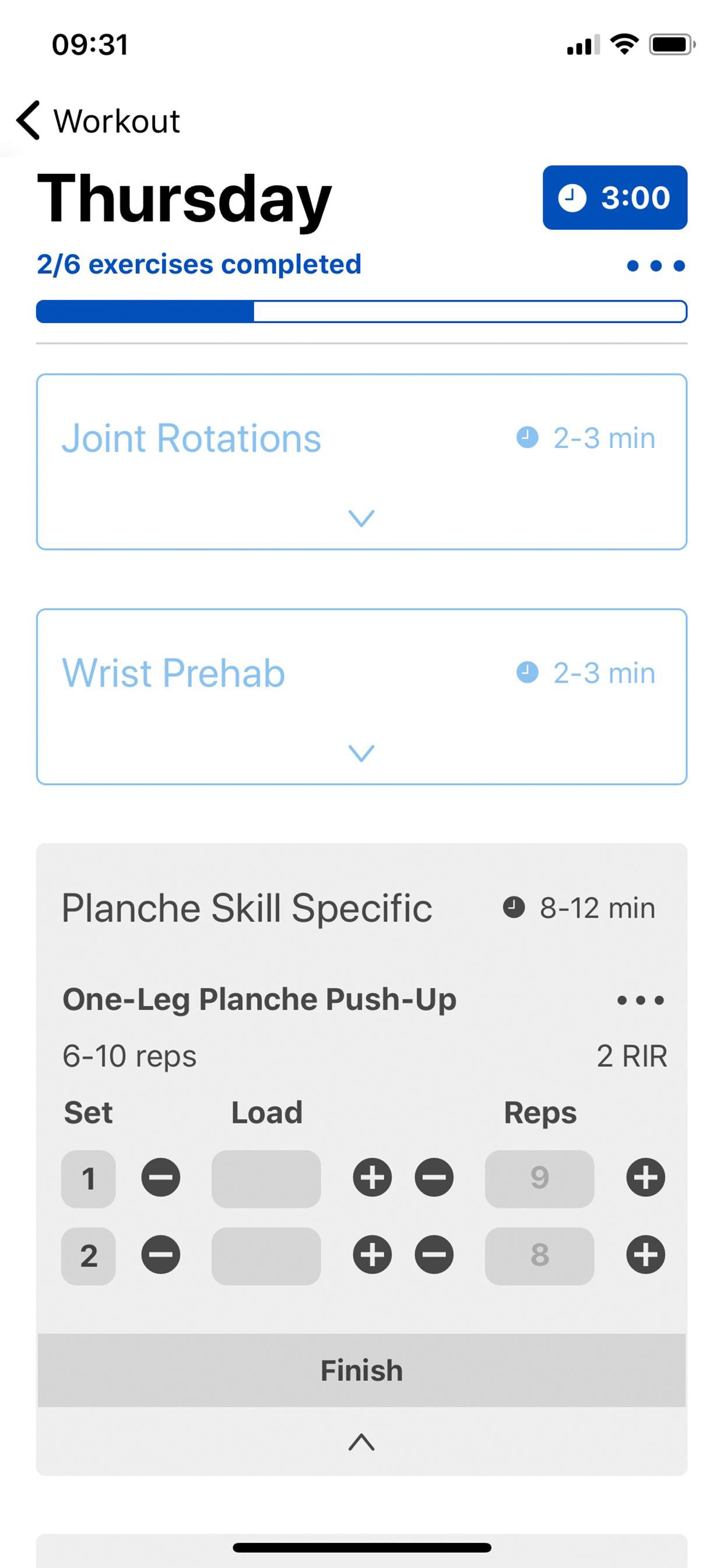724x1568 pixels.
Task: Tap the set 2 reps field
Action: [539, 1256]
